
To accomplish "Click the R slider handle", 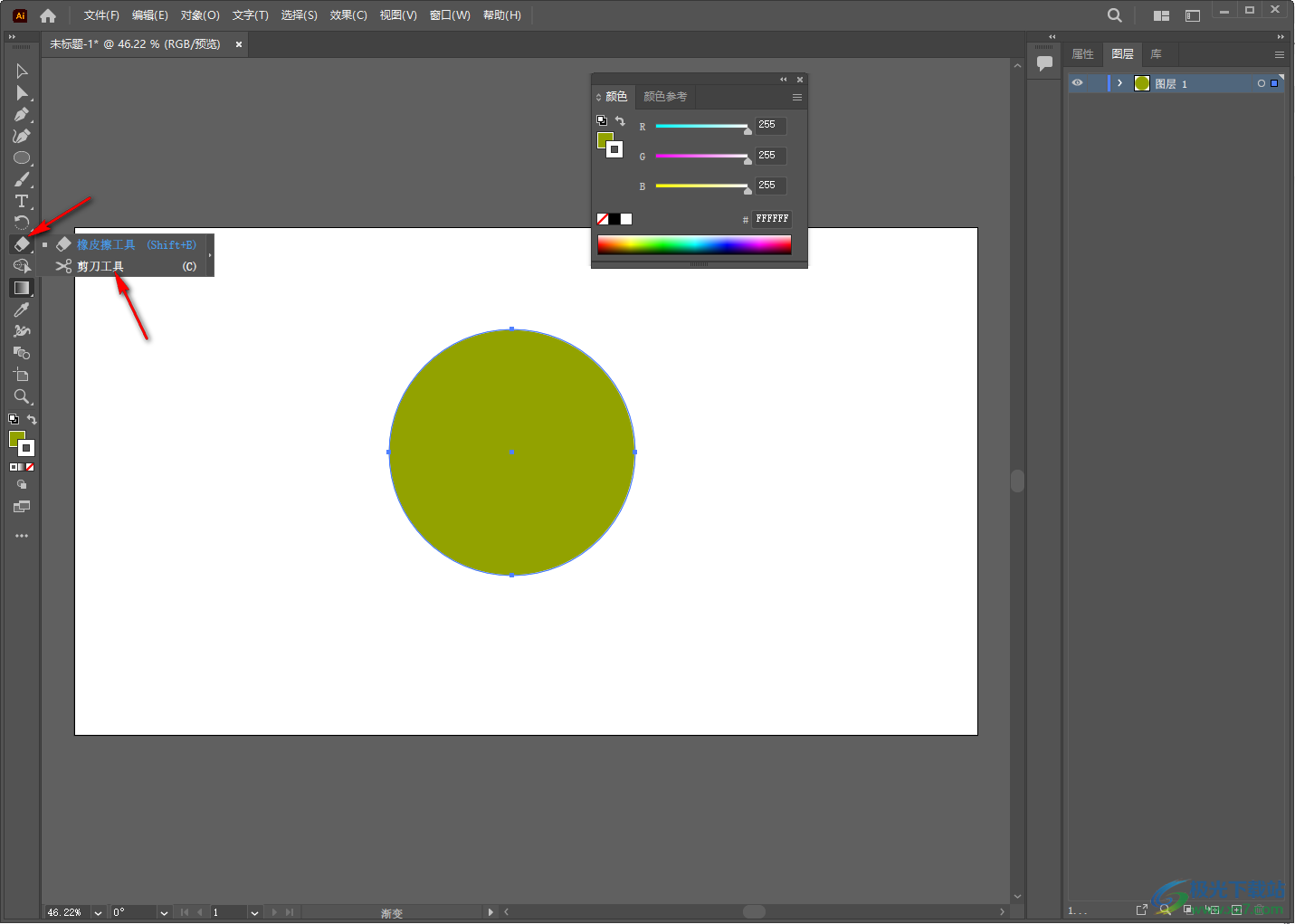I will point(747,130).
